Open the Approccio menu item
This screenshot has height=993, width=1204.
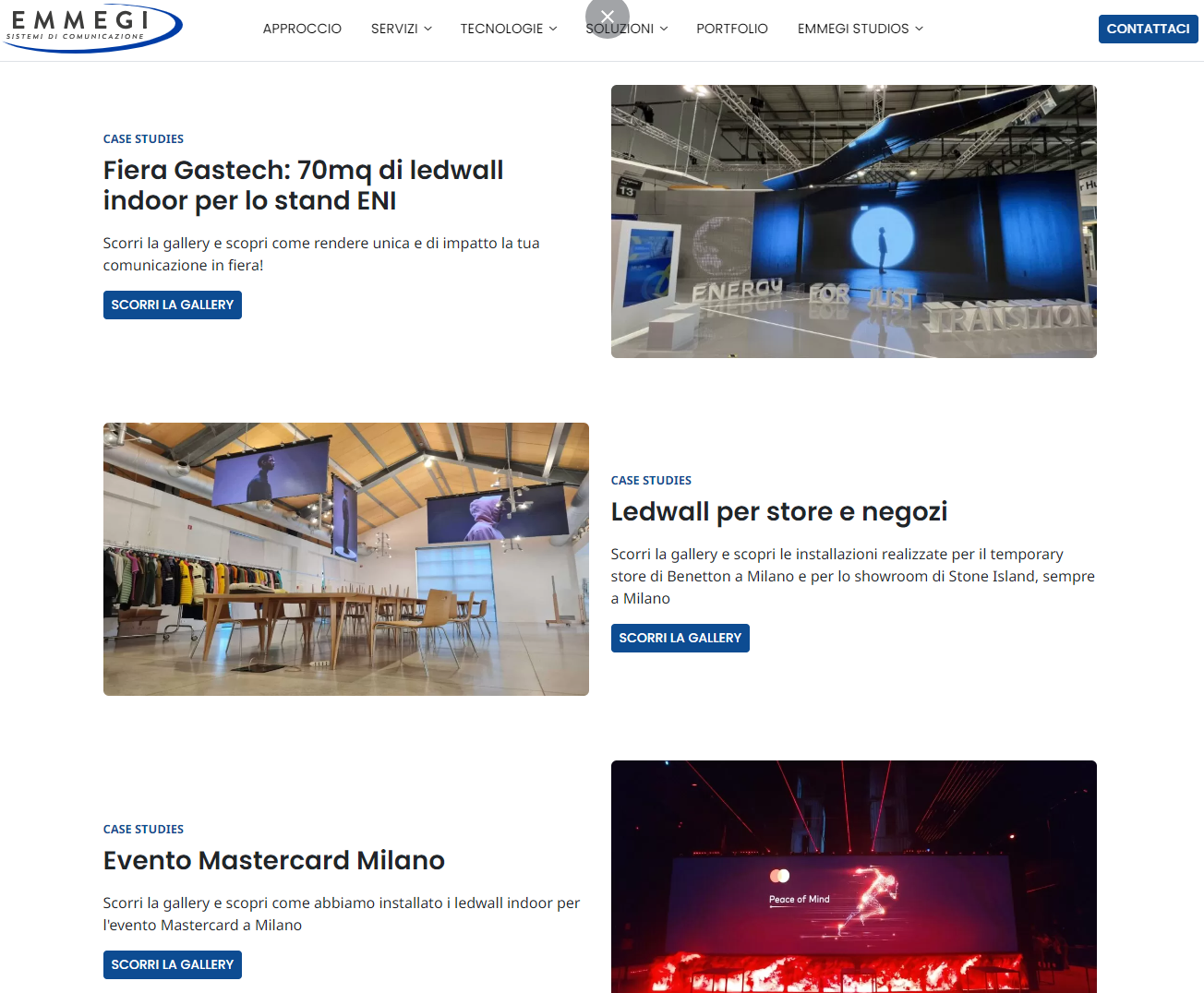pos(302,29)
